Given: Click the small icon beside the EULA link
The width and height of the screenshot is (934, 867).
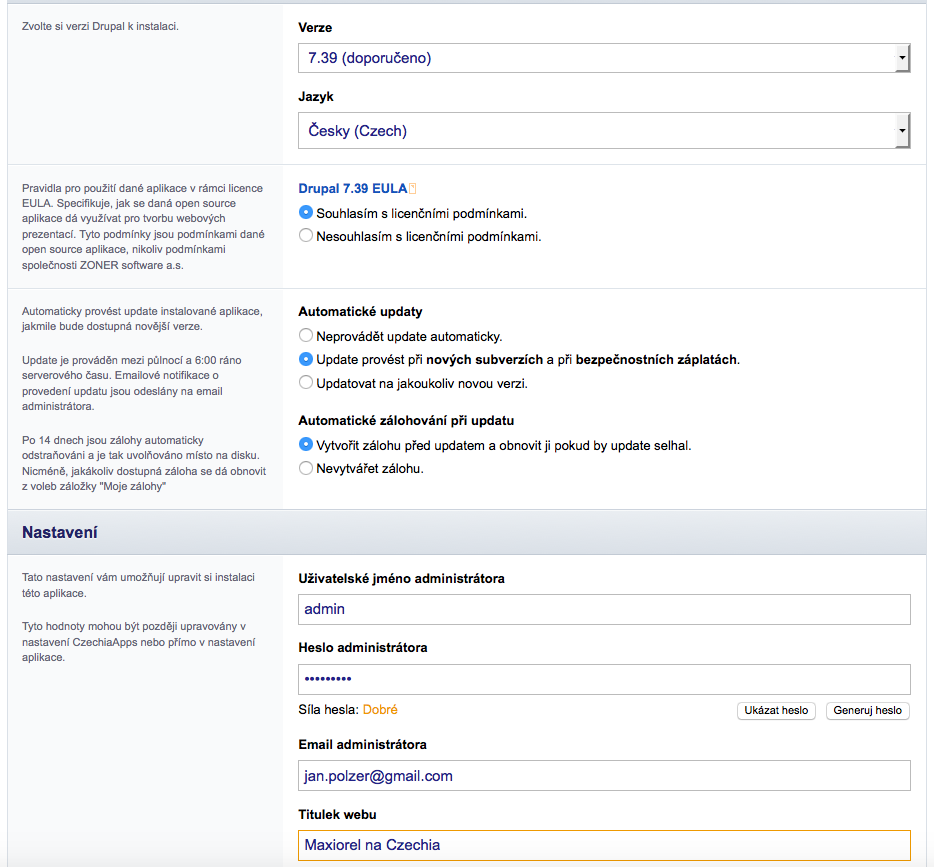Looking at the screenshot, I should [x=412, y=188].
